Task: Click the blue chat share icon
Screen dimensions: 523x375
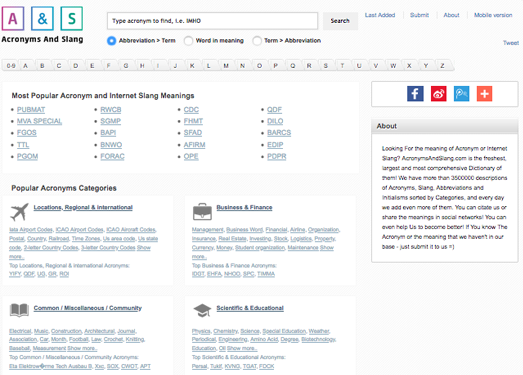Action: click(x=462, y=94)
